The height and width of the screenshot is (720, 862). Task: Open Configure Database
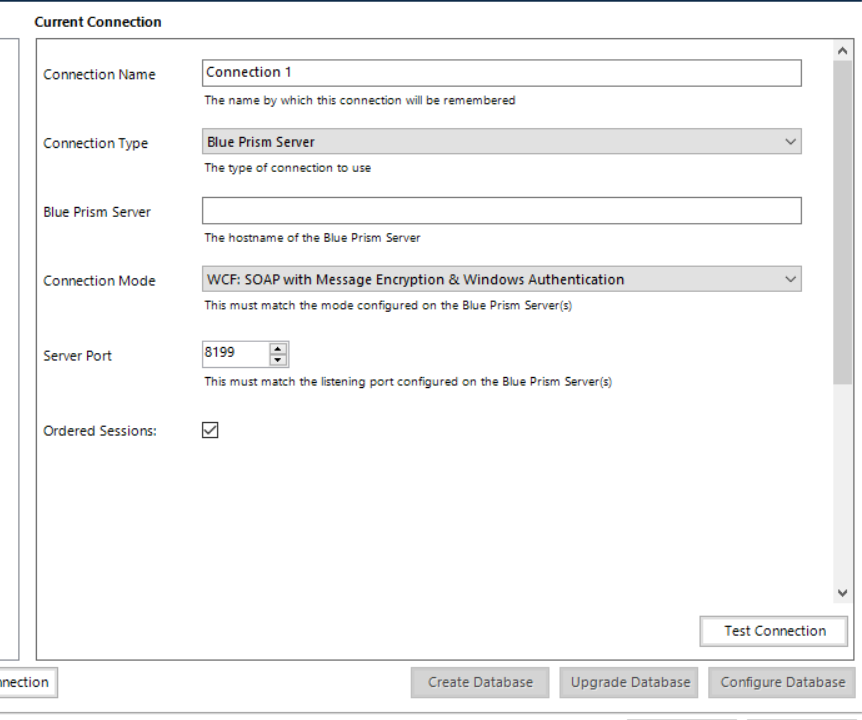[x=782, y=682]
